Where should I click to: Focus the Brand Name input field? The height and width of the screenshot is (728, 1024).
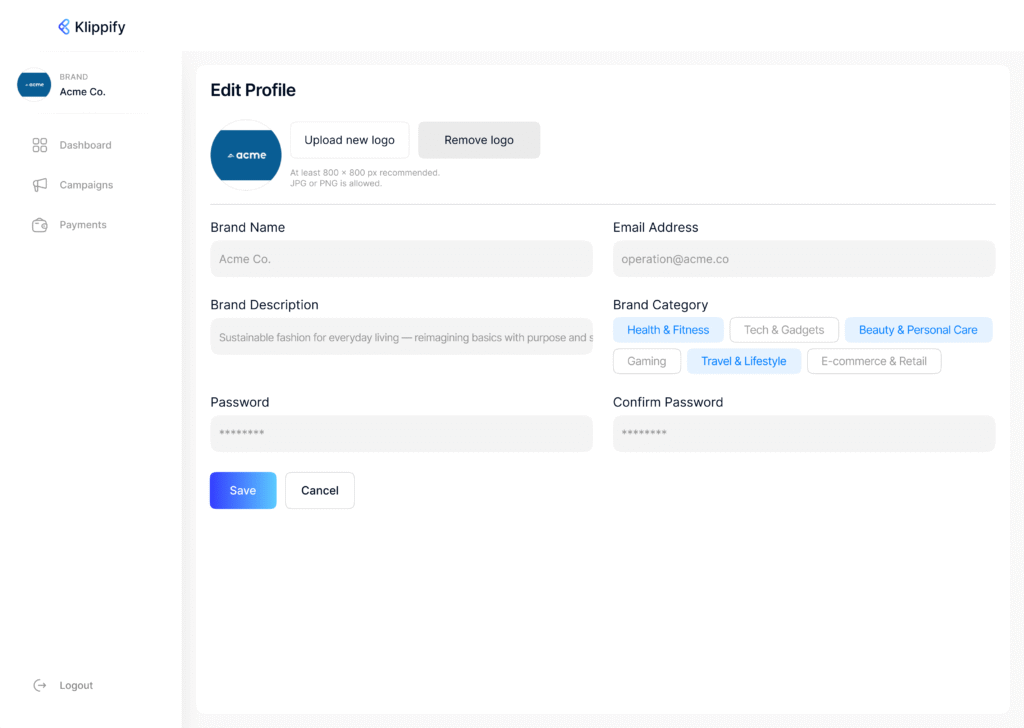[x=401, y=259]
